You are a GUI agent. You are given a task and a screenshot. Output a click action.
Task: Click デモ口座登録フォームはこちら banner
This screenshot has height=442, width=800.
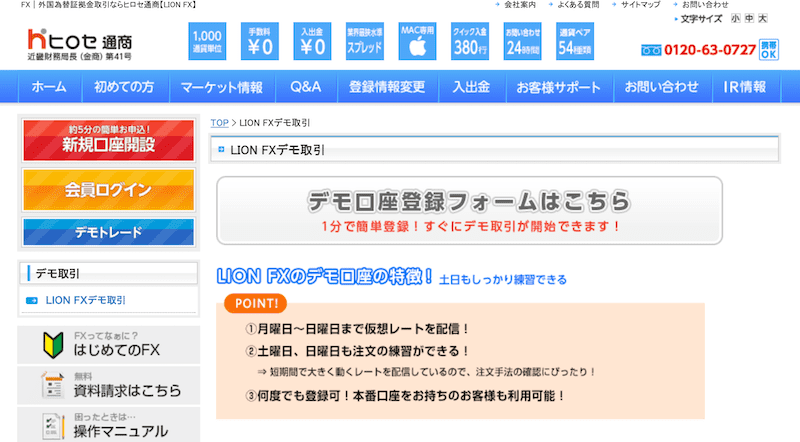tap(469, 210)
